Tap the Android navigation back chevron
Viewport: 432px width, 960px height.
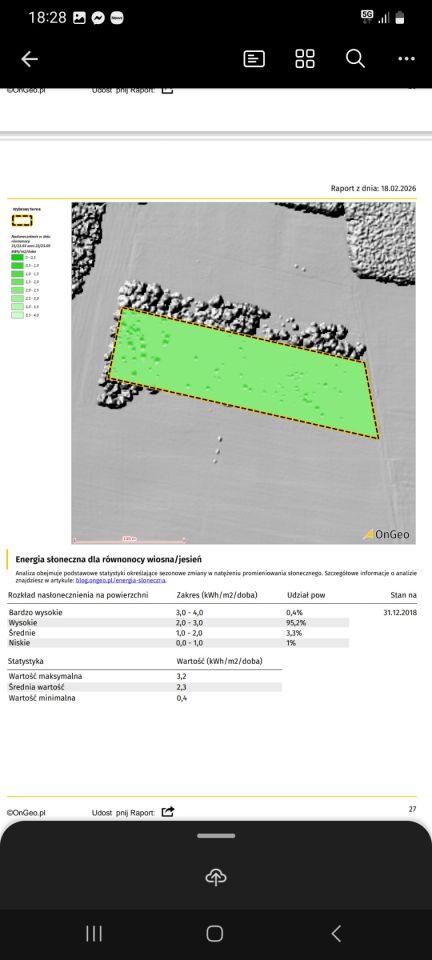pos(336,933)
